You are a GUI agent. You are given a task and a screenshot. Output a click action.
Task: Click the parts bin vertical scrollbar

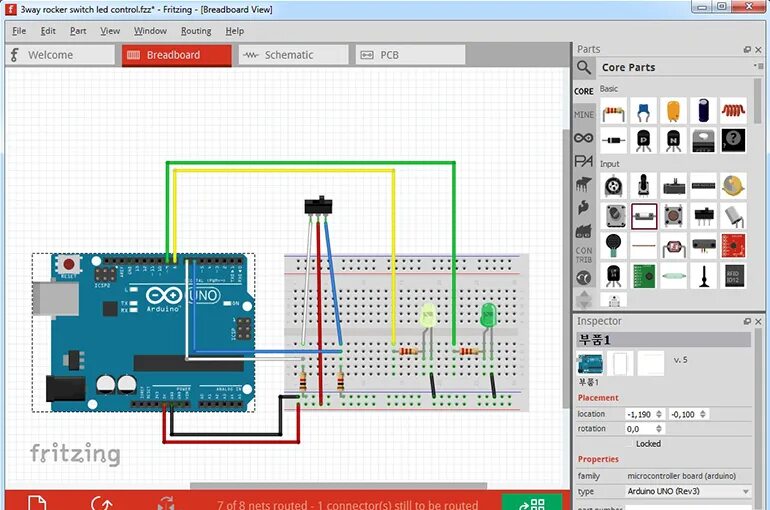759,101
